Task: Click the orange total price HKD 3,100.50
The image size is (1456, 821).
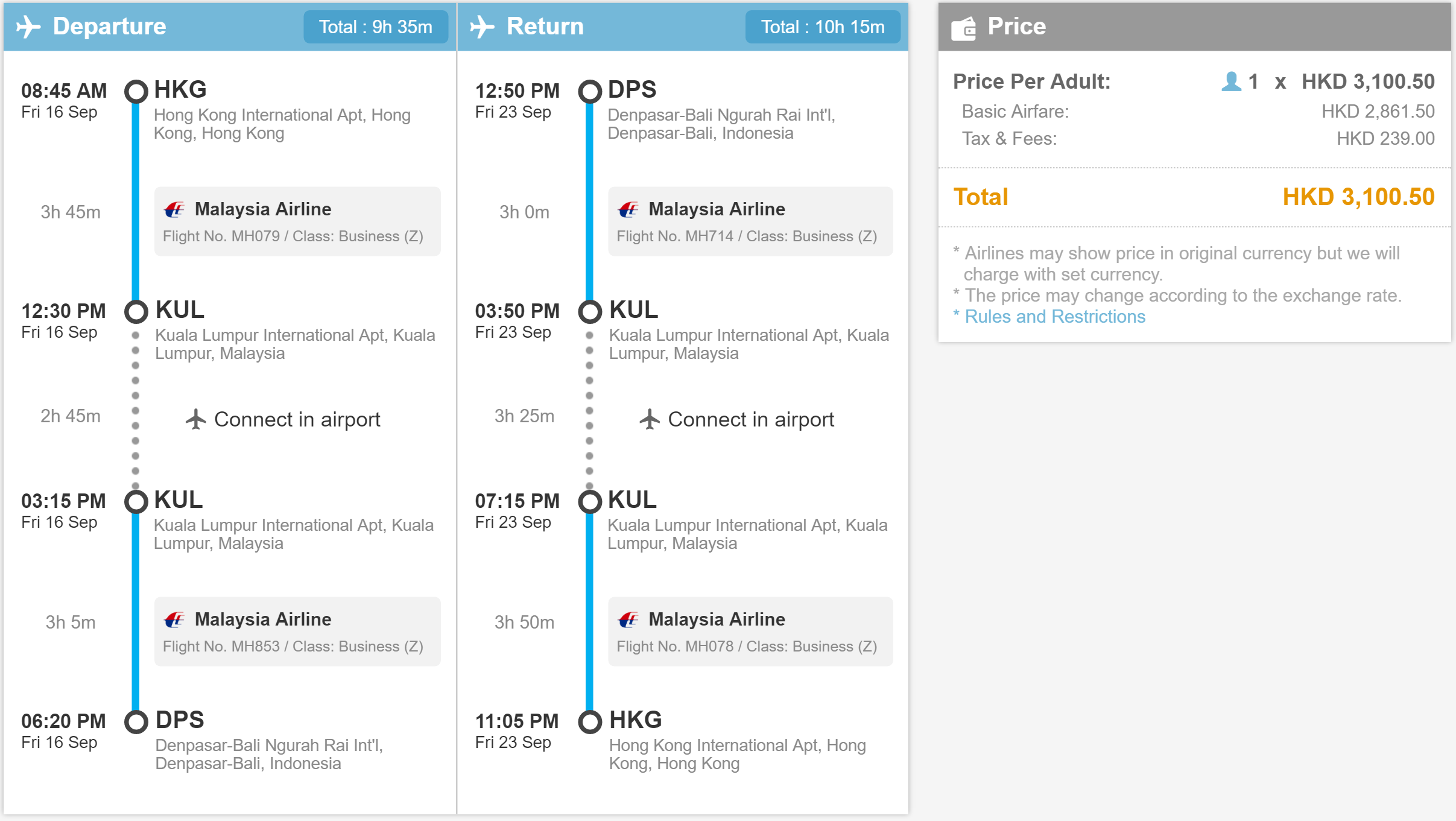Action: [x=1358, y=197]
